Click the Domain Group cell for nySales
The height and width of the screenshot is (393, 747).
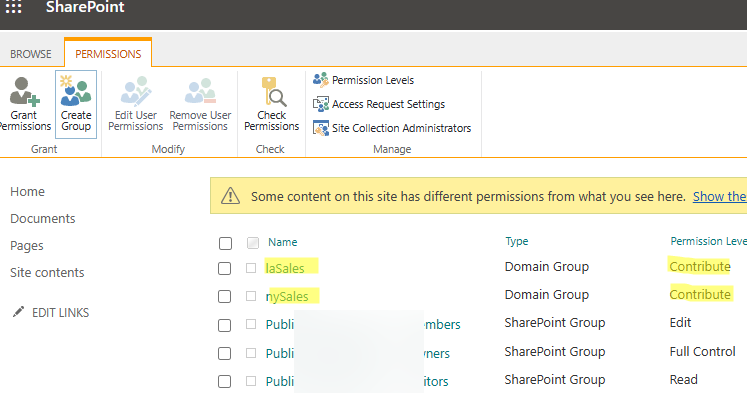click(546, 295)
